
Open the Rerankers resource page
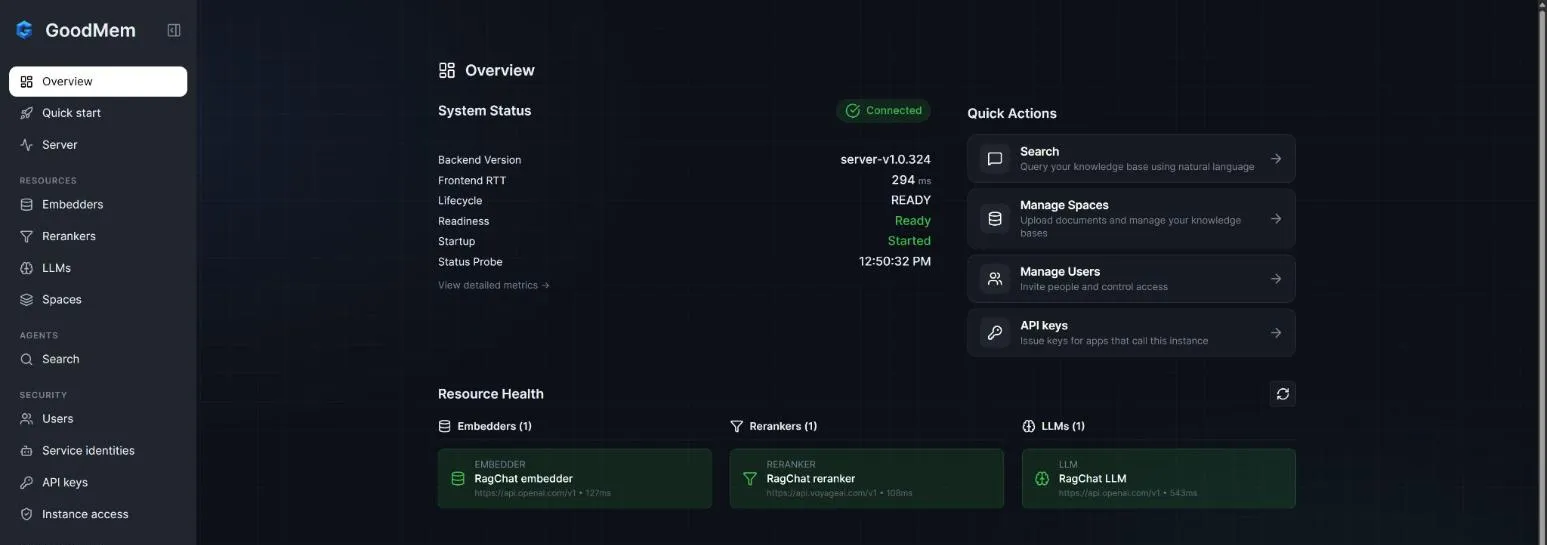tap(98, 236)
